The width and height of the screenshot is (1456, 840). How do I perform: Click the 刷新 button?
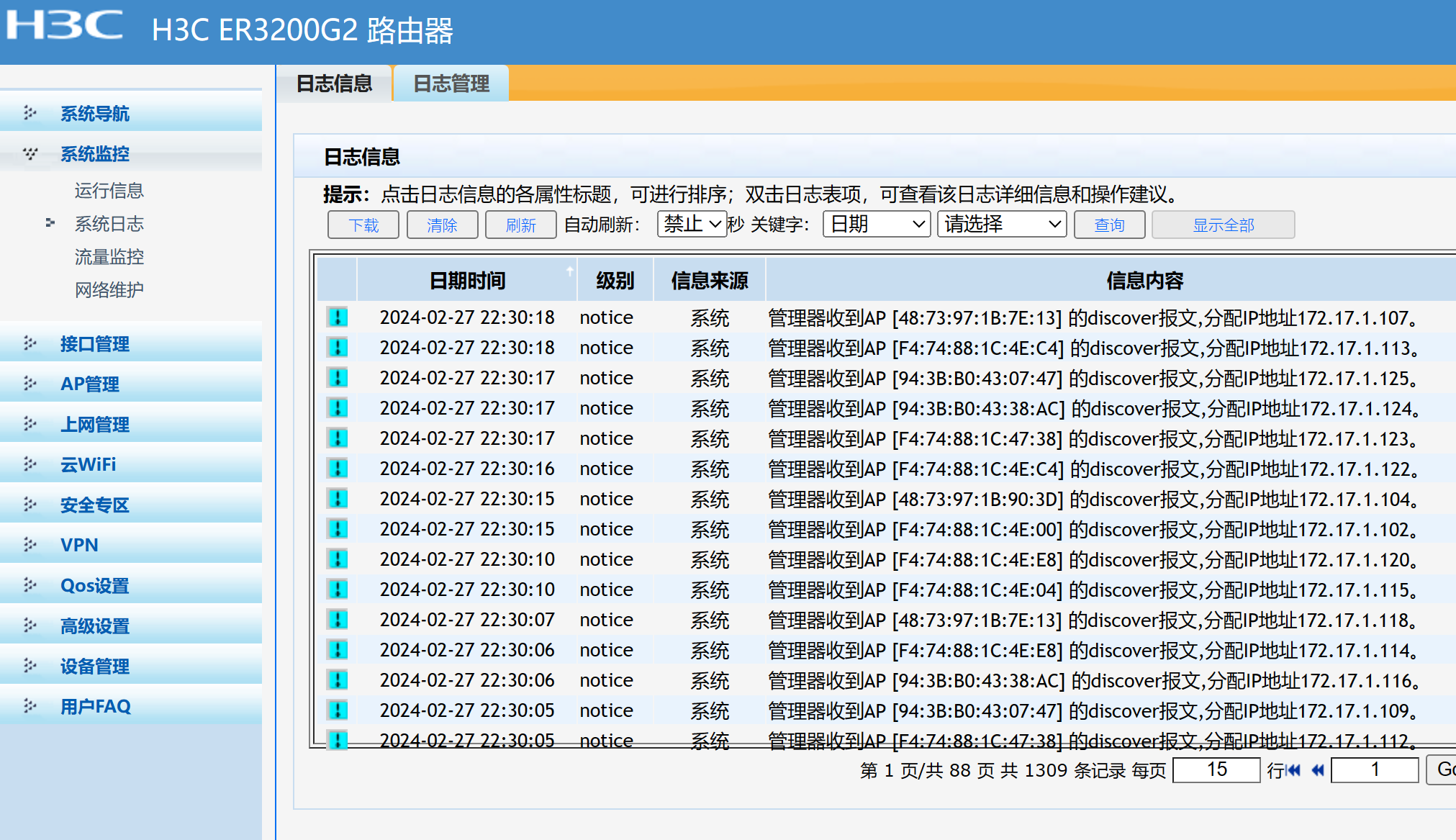pos(520,225)
